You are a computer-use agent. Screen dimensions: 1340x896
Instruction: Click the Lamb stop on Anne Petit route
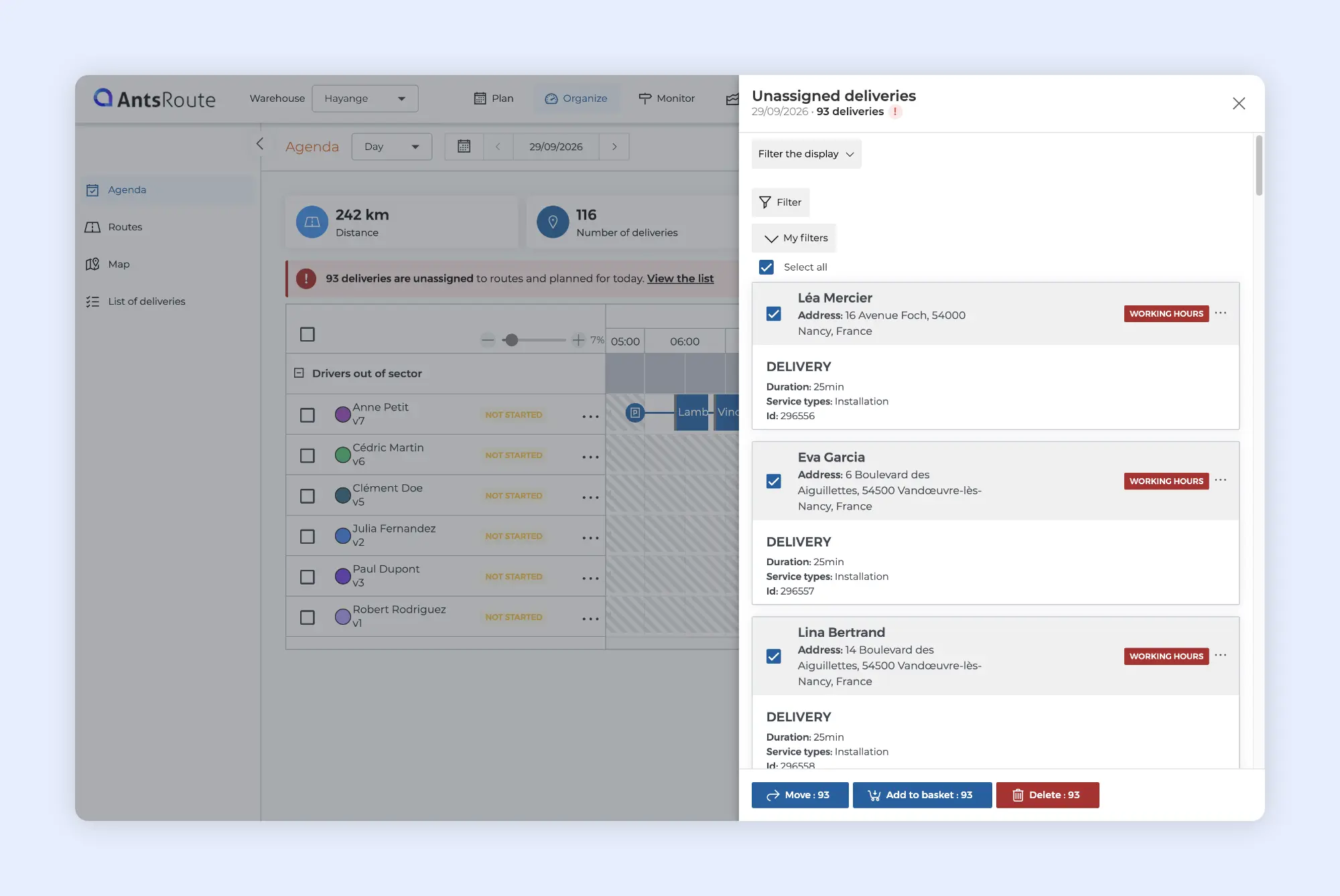pyautogui.click(x=691, y=413)
